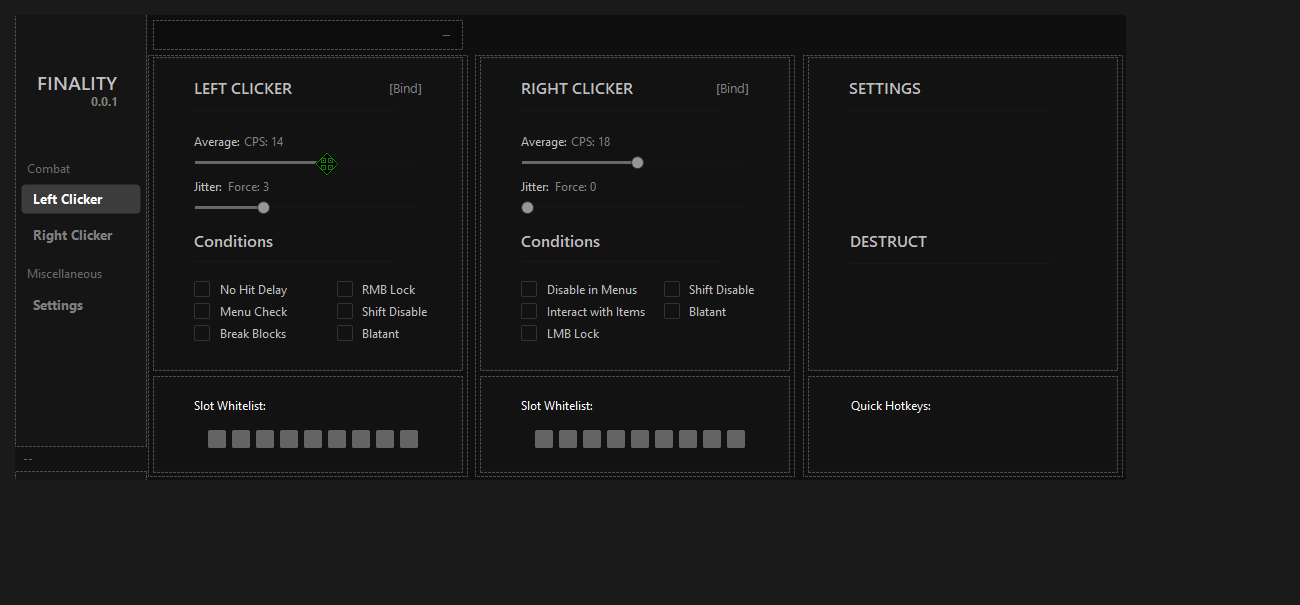Select first slot in Right Clicker whitelist

[544, 439]
